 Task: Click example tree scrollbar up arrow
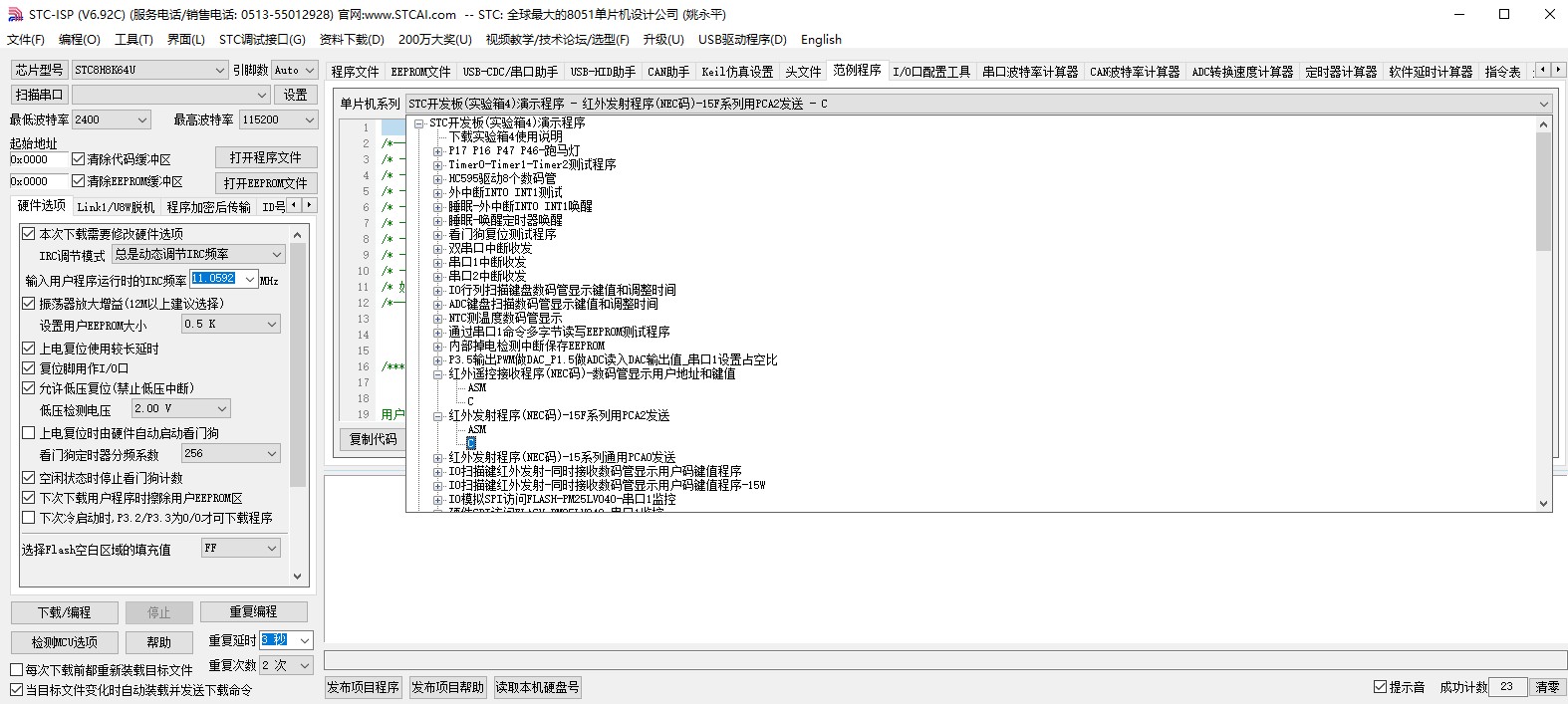click(x=1544, y=124)
